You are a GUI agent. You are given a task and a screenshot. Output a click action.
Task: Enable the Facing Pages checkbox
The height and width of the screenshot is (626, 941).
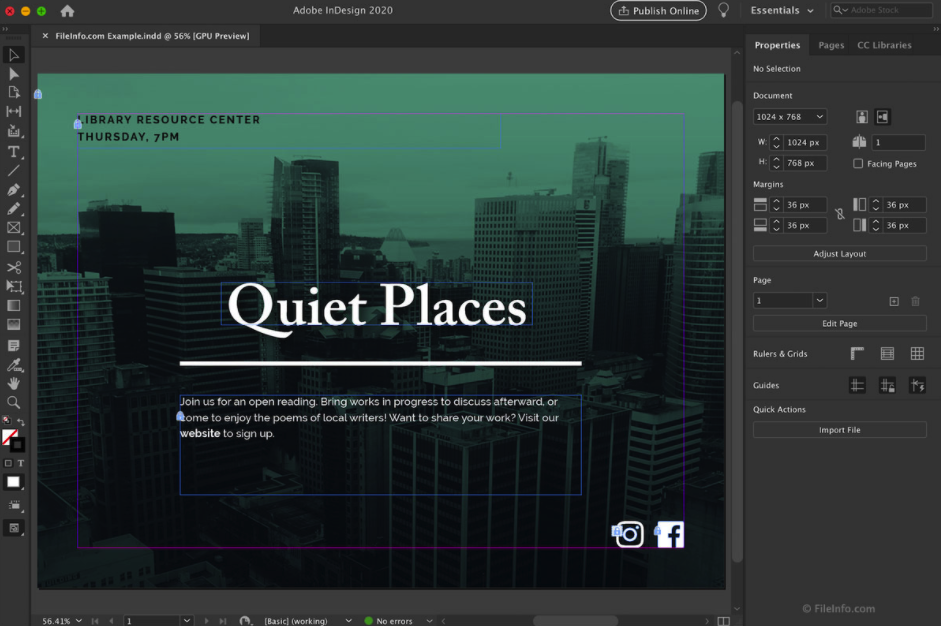[x=858, y=164]
